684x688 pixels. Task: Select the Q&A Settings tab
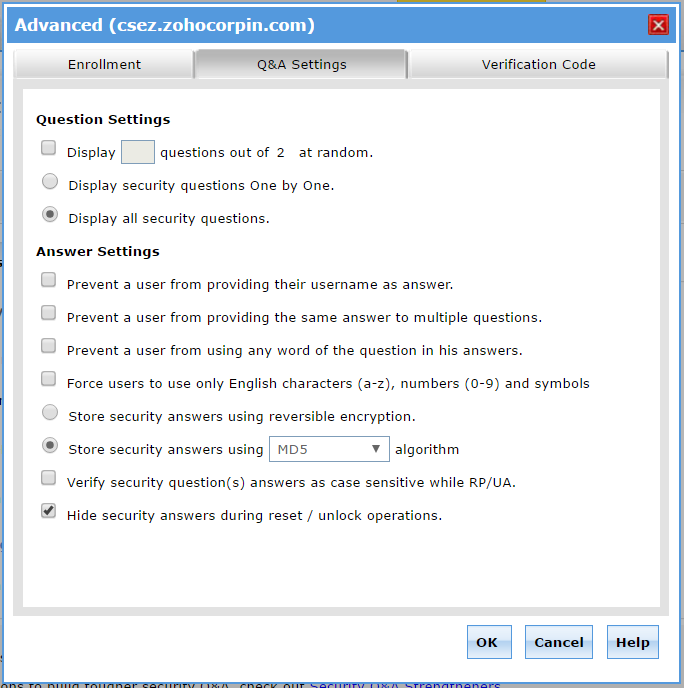(301, 64)
